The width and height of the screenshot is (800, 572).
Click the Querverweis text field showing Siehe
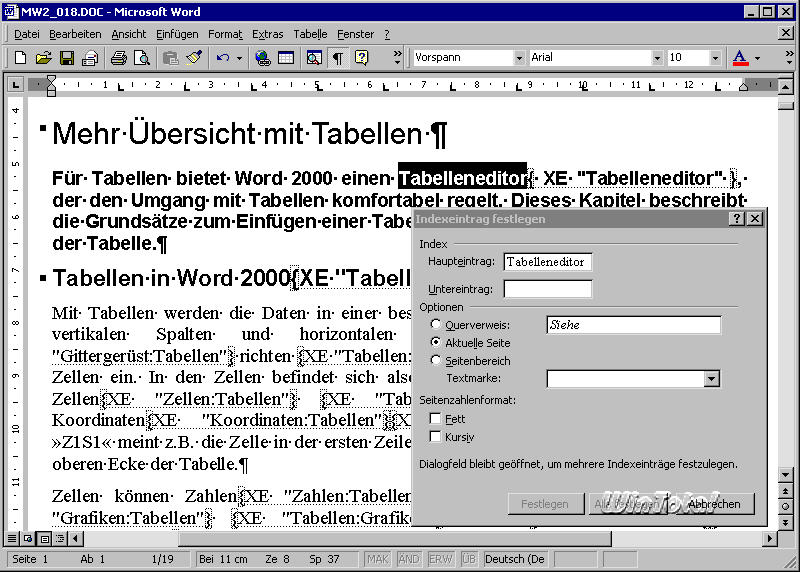633,325
